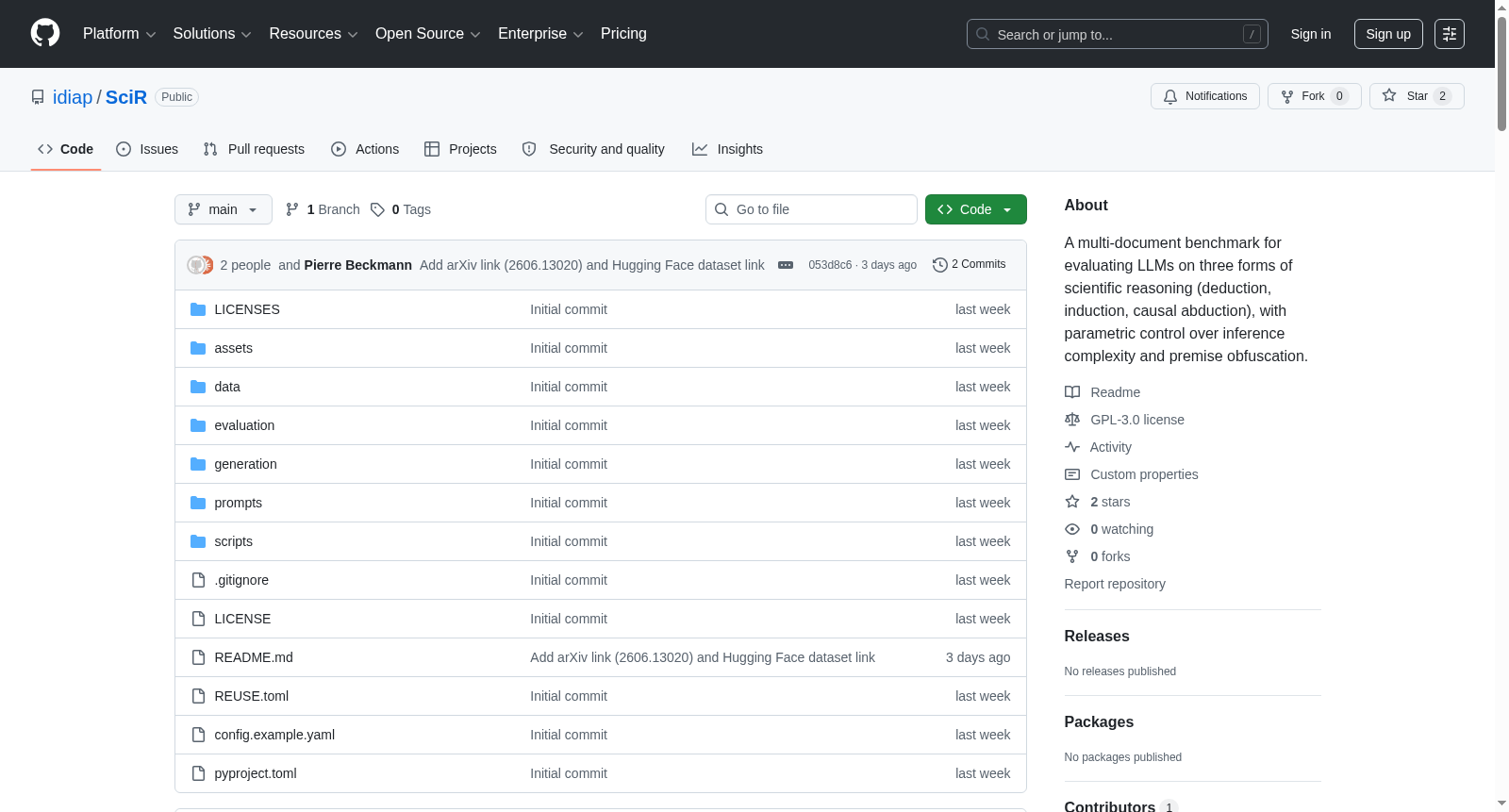Click the fork icon button
The width and height of the screenshot is (1509, 812).
point(1287,96)
